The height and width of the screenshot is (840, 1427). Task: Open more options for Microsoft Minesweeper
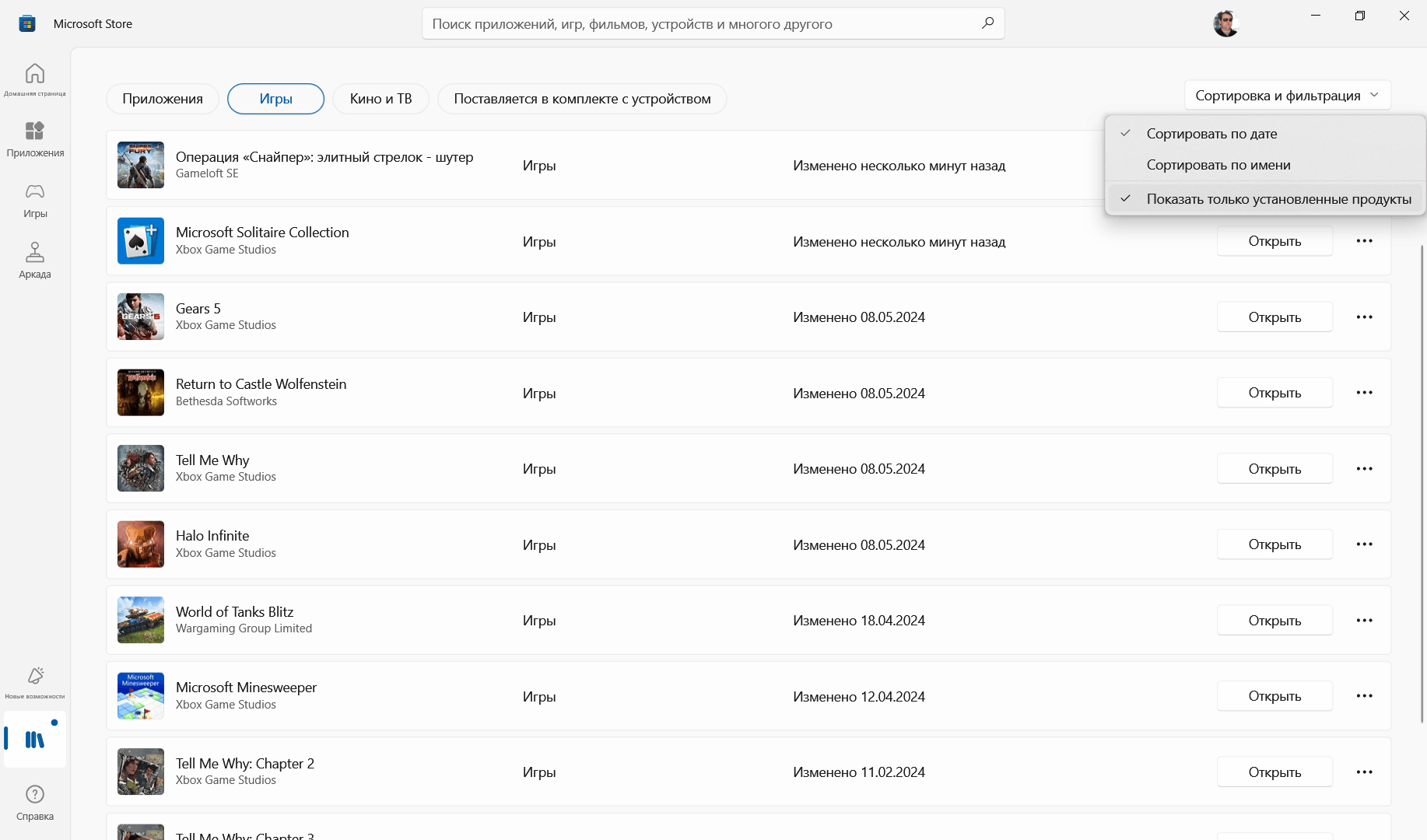click(x=1364, y=696)
